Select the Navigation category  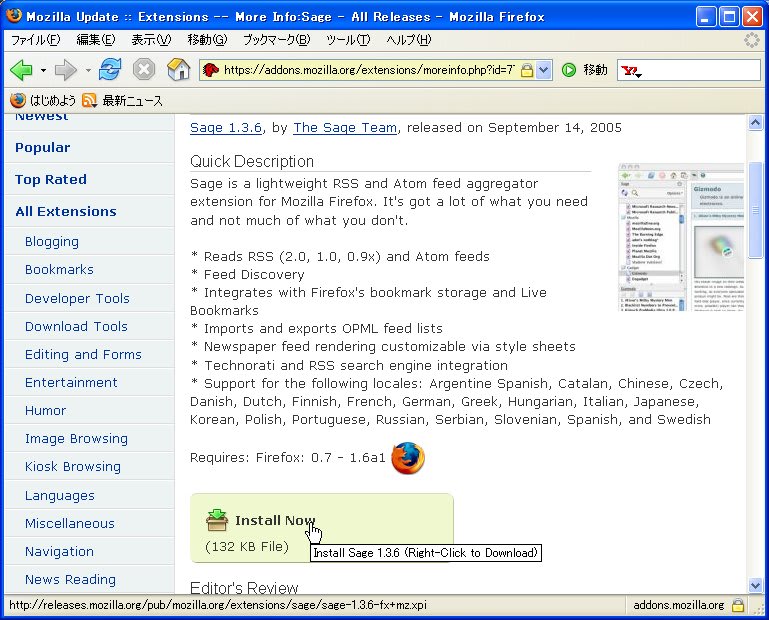click(x=59, y=552)
